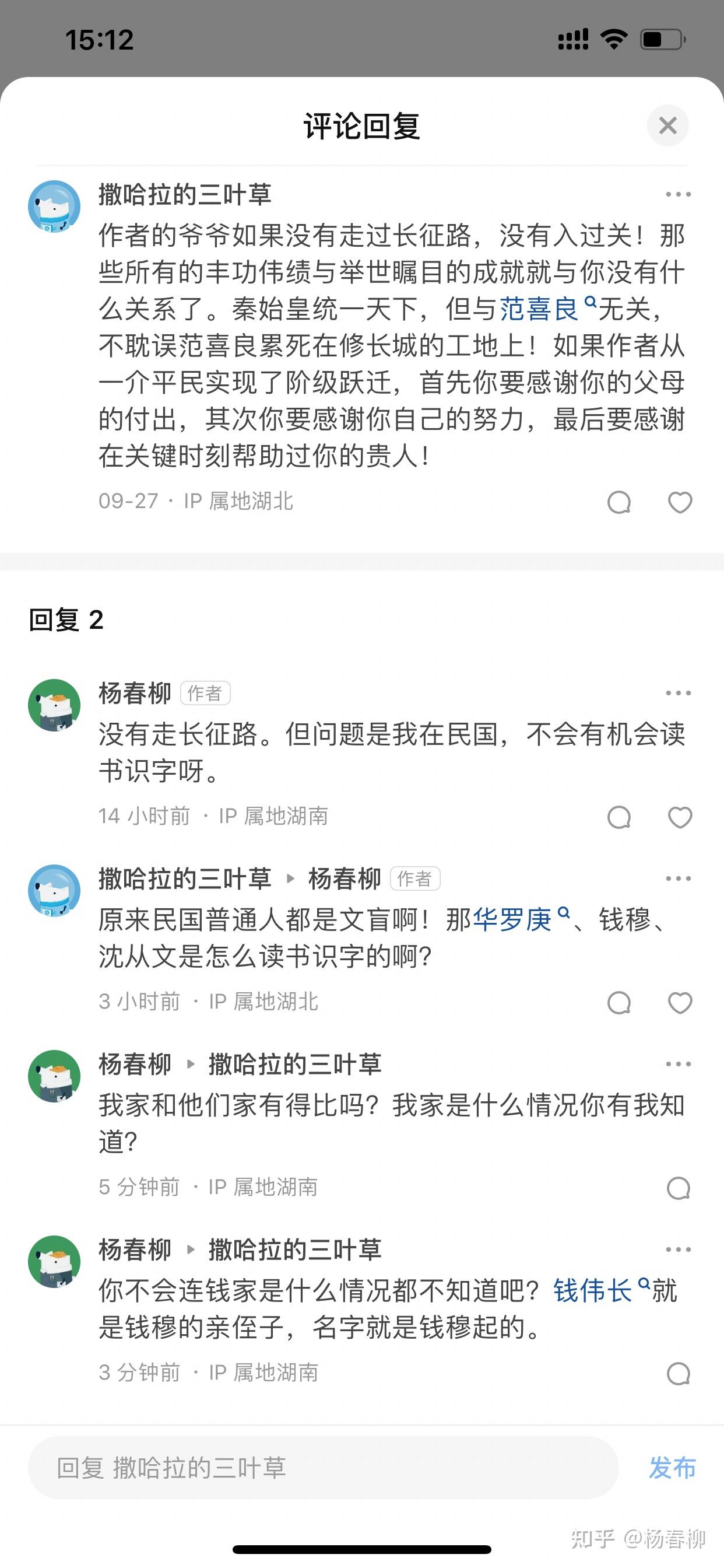Open more options for 杨春柳's 14 小时前 reply
This screenshot has width=724, height=1568.
click(678, 694)
